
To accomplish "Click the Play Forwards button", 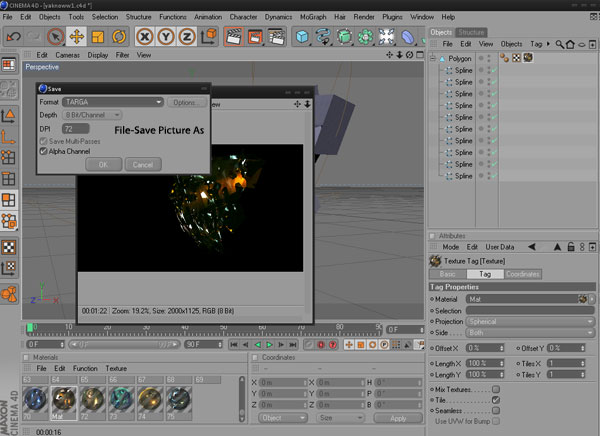I will pos(269,345).
